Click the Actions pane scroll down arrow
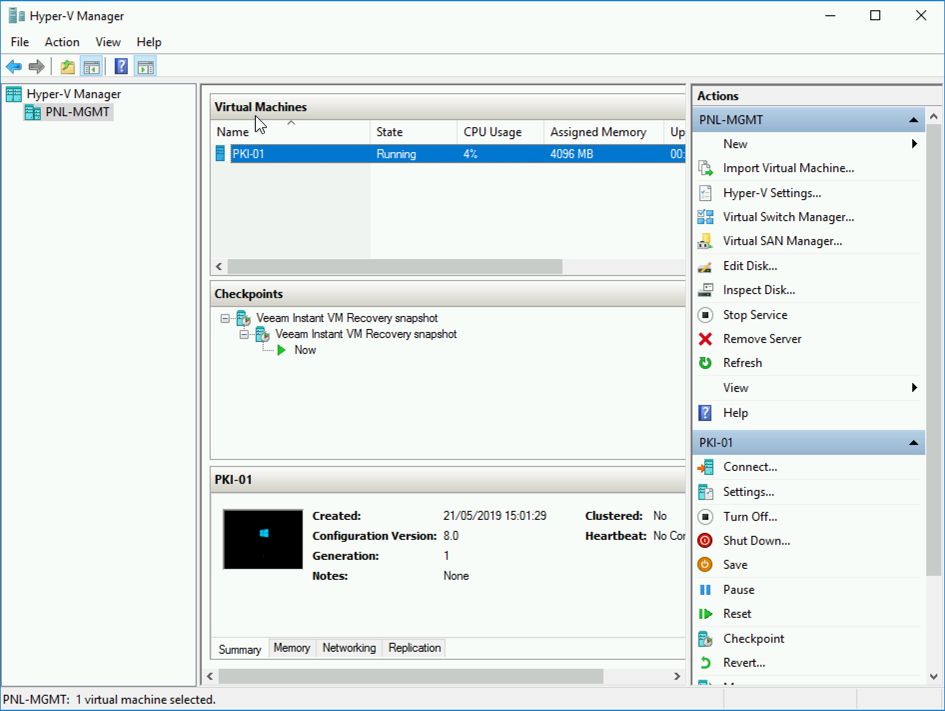 (x=934, y=677)
